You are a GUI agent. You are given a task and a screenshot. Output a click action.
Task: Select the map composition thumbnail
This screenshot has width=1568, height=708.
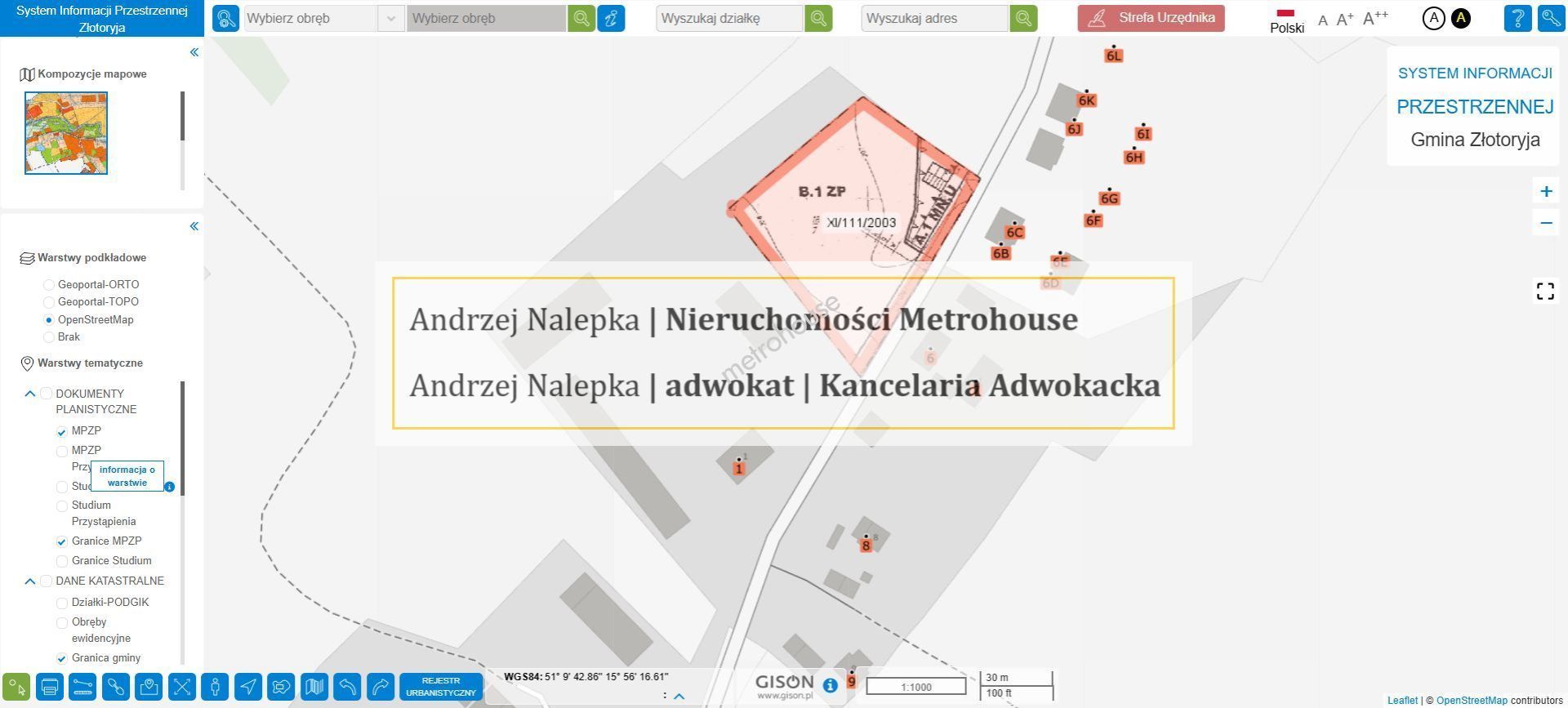(66, 132)
